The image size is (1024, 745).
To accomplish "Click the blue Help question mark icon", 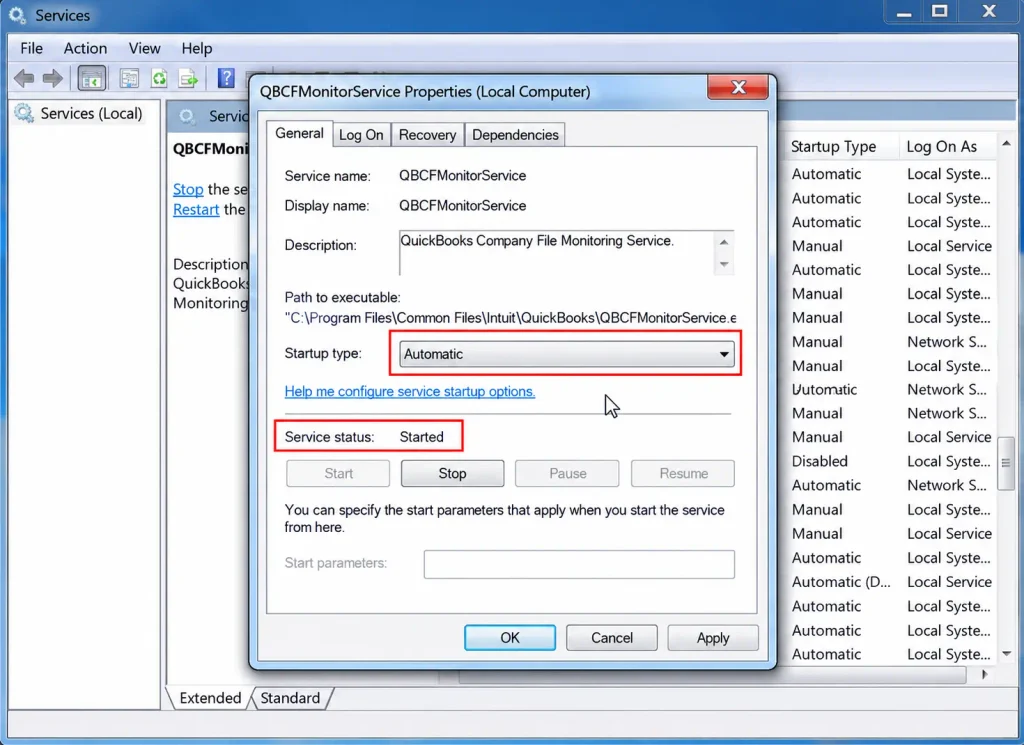I will click(226, 78).
